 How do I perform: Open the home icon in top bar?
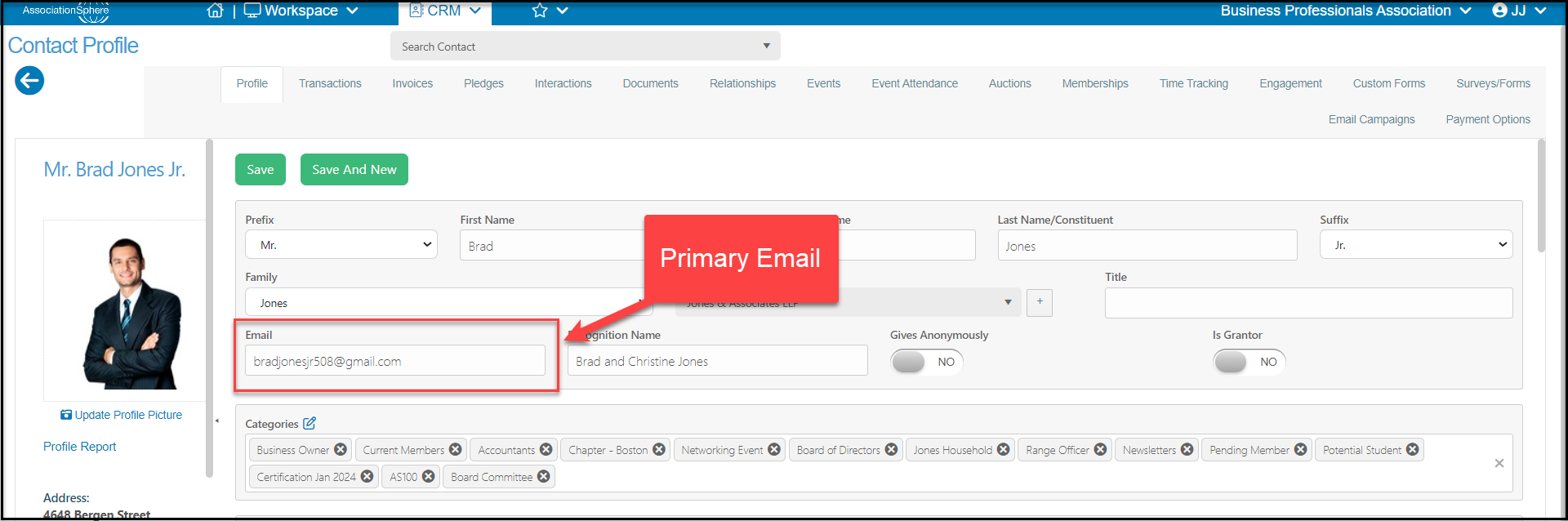(x=215, y=11)
